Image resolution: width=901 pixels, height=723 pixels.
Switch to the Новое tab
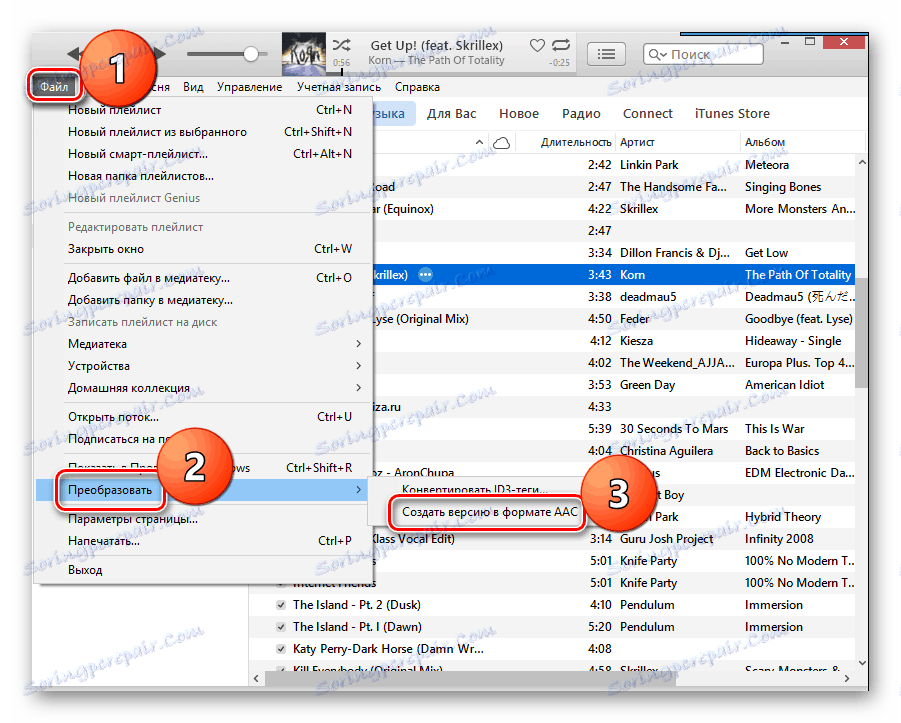(519, 114)
